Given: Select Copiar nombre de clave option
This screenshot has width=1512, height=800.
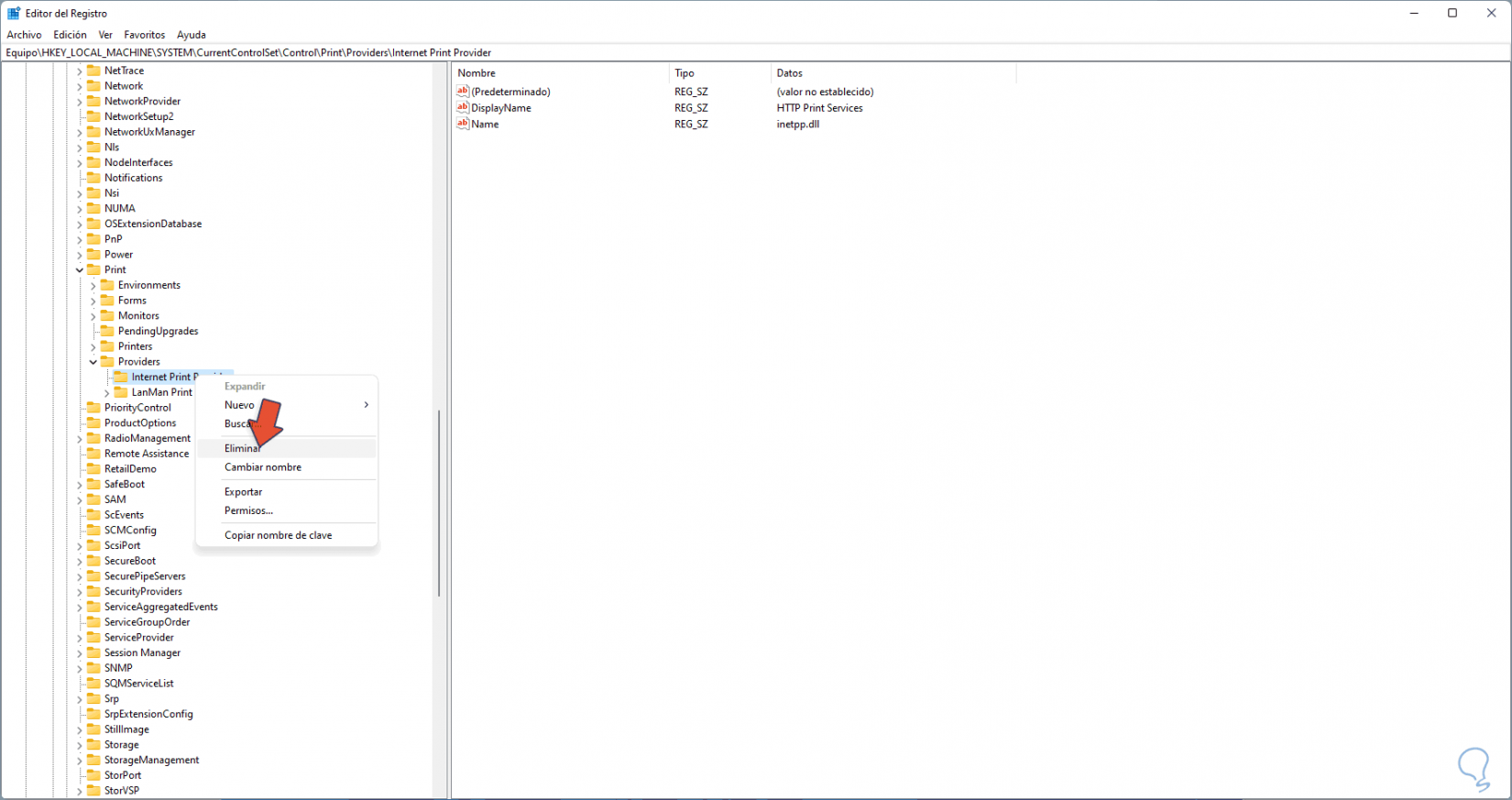Looking at the screenshot, I should 287,535.
